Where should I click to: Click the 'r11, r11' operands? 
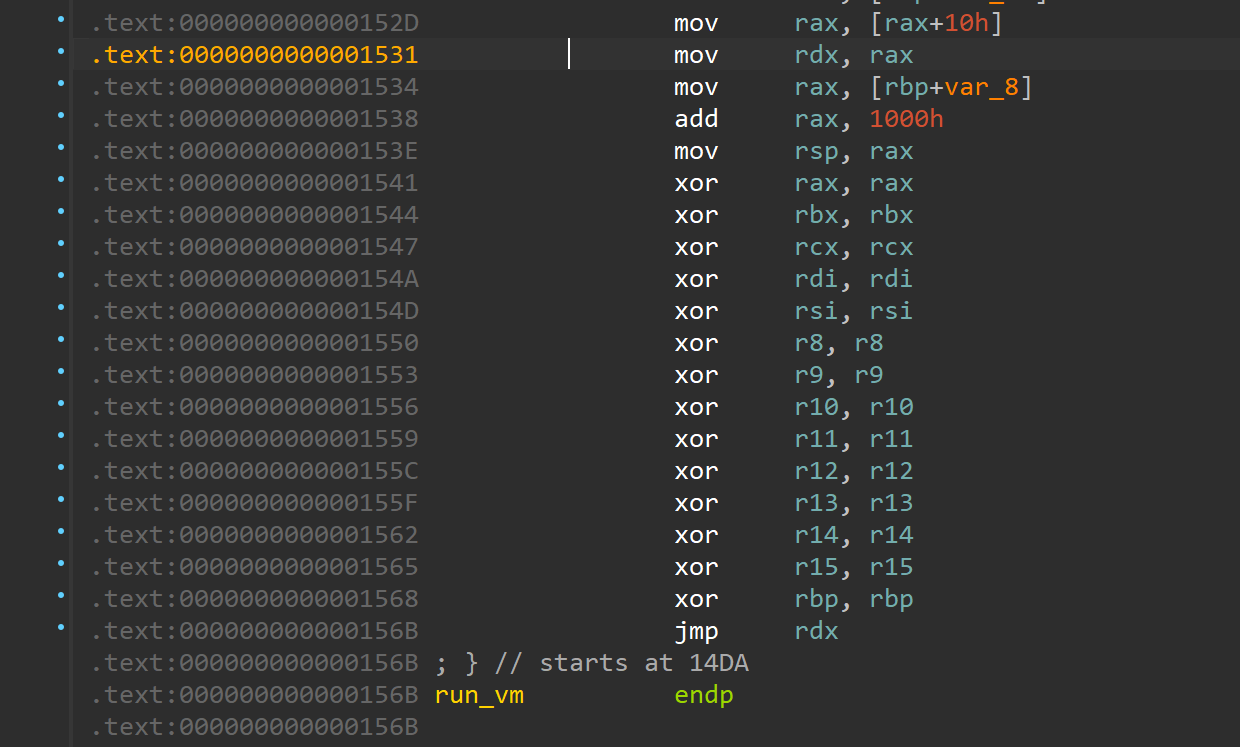854,439
